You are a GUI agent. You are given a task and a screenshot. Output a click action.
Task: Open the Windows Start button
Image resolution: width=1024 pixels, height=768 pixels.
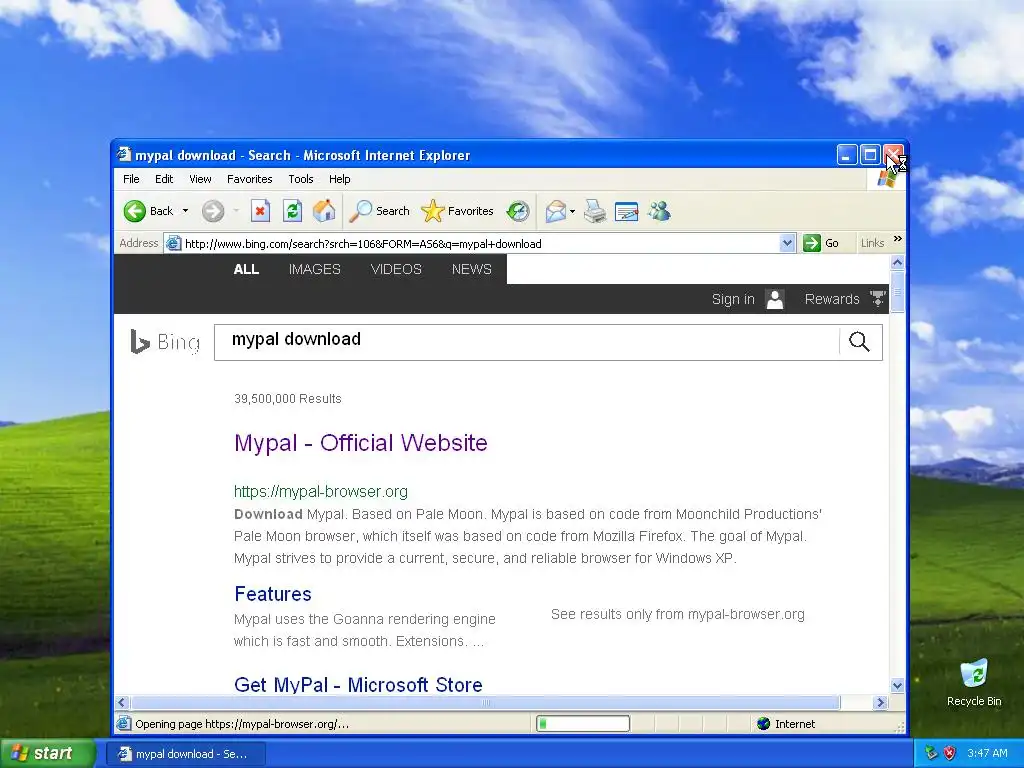click(x=47, y=753)
